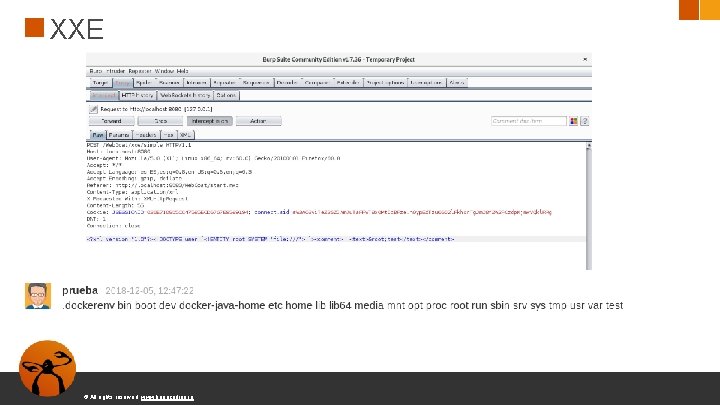Click the Drop button

[x=160, y=121]
